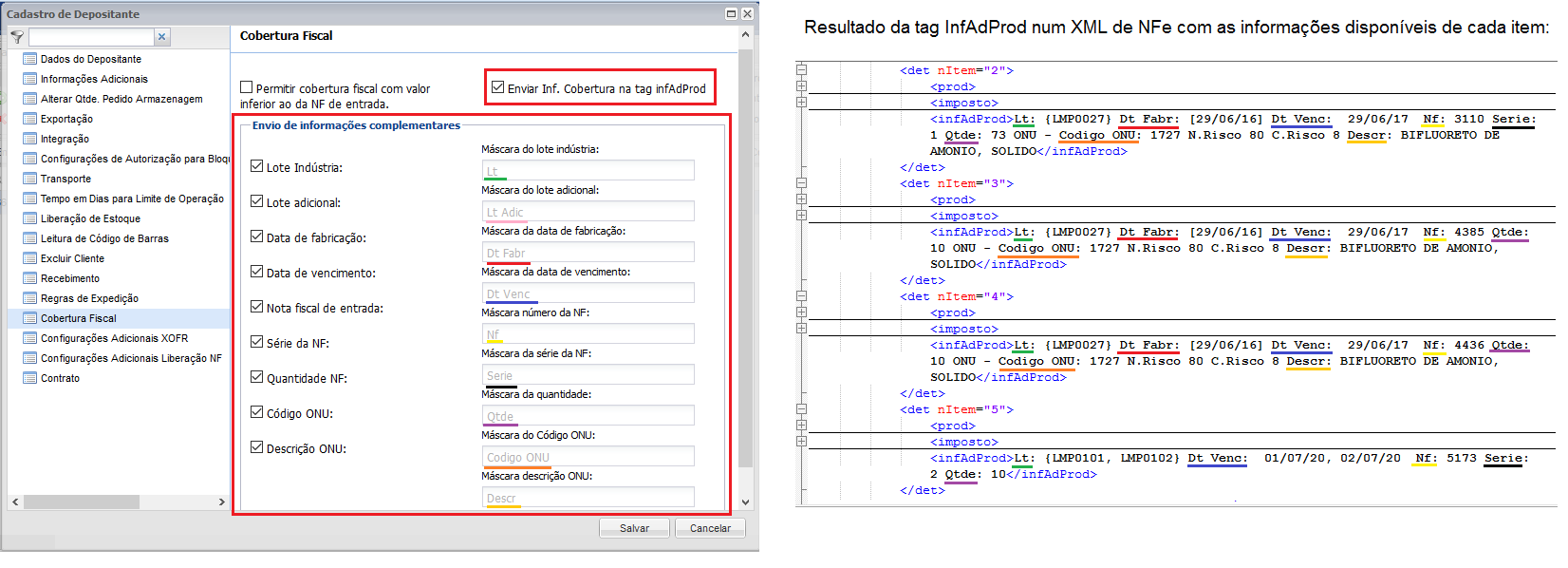
Task: Select Configurações Adicionais XOFR in sidebar
Action: (114, 338)
